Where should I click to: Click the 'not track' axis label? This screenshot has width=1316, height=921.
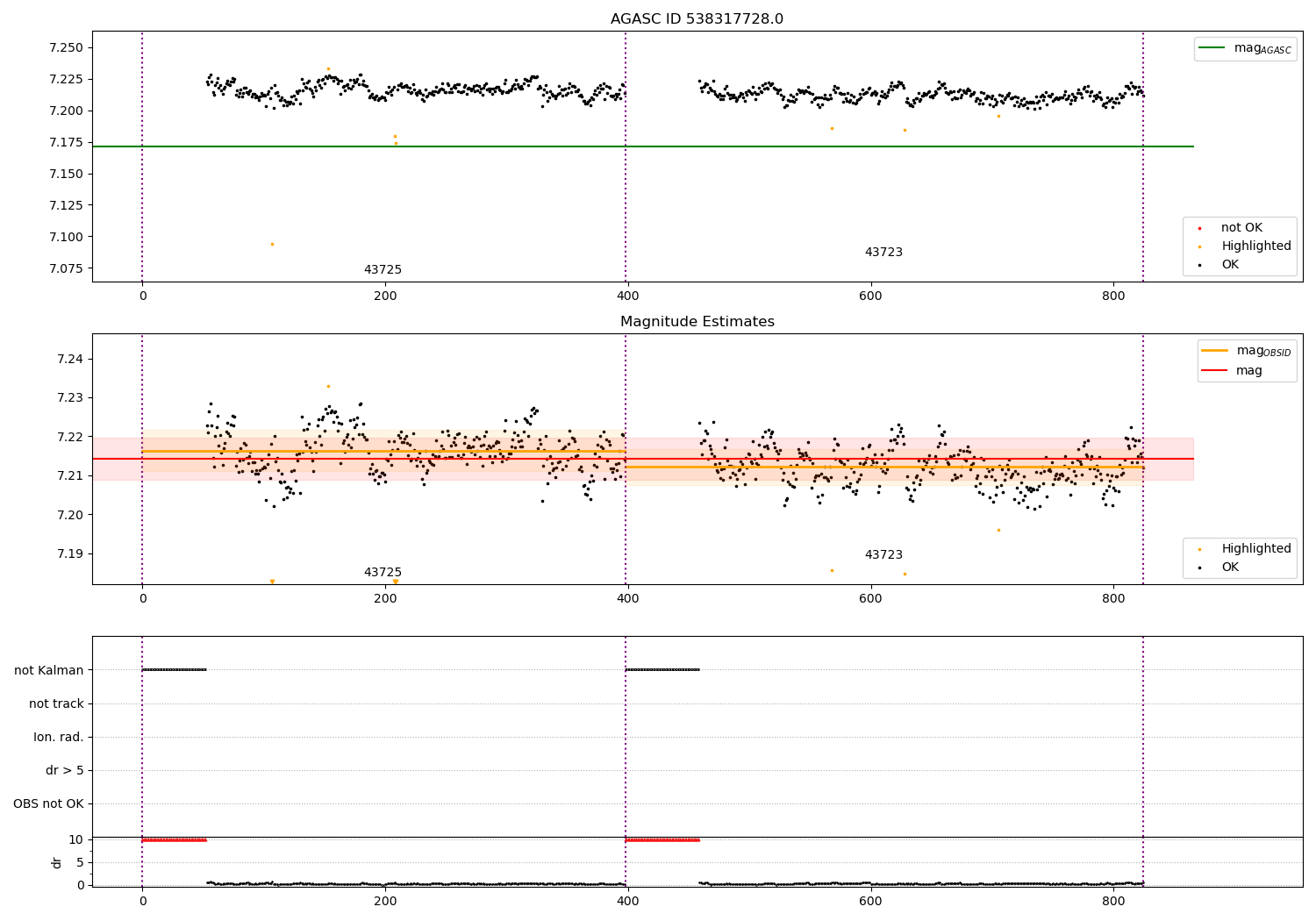56,703
